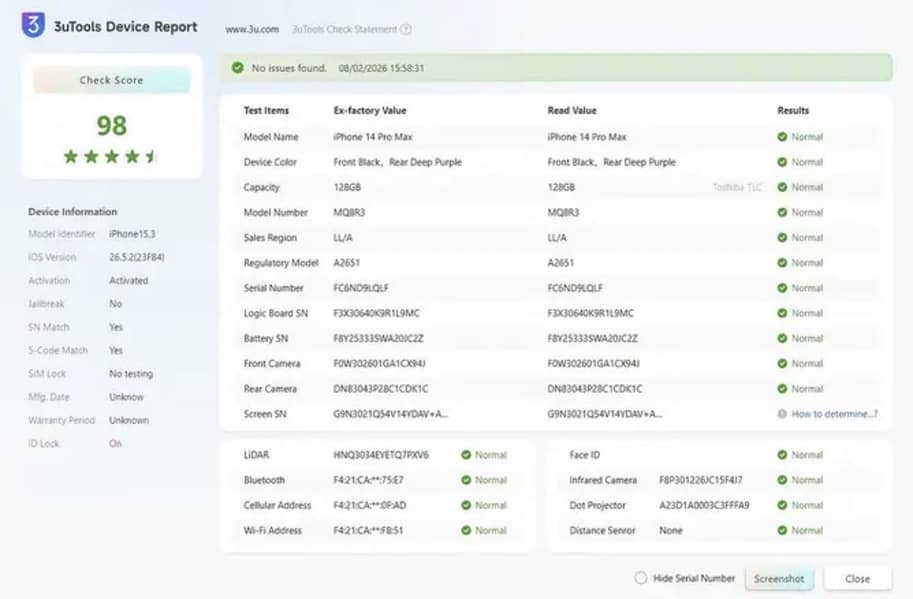The image size is (913, 599).
Task: Click the green check icon beside No issues found
Action: (x=238, y=68)
